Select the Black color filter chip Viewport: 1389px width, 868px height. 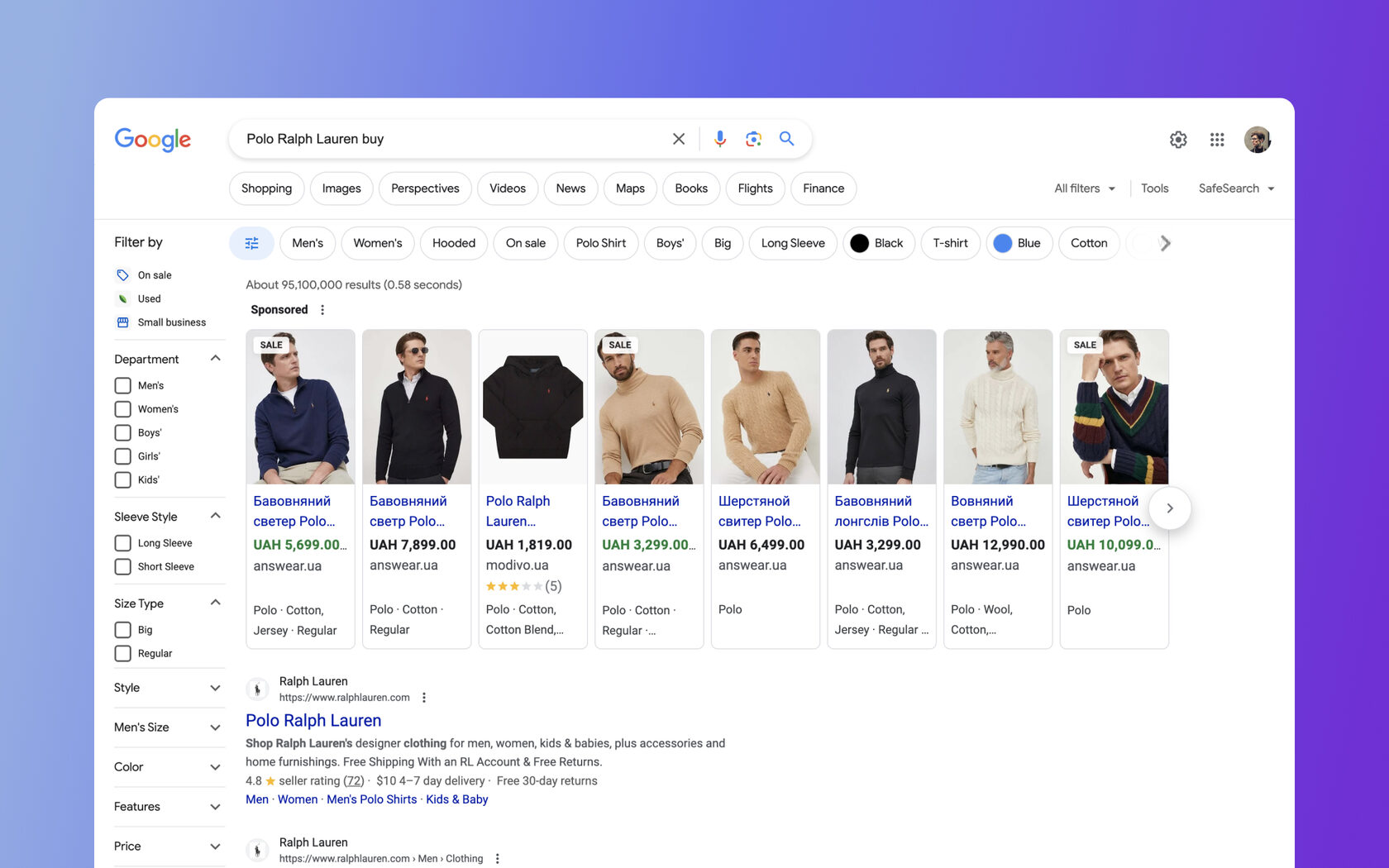tap(879, 243)
